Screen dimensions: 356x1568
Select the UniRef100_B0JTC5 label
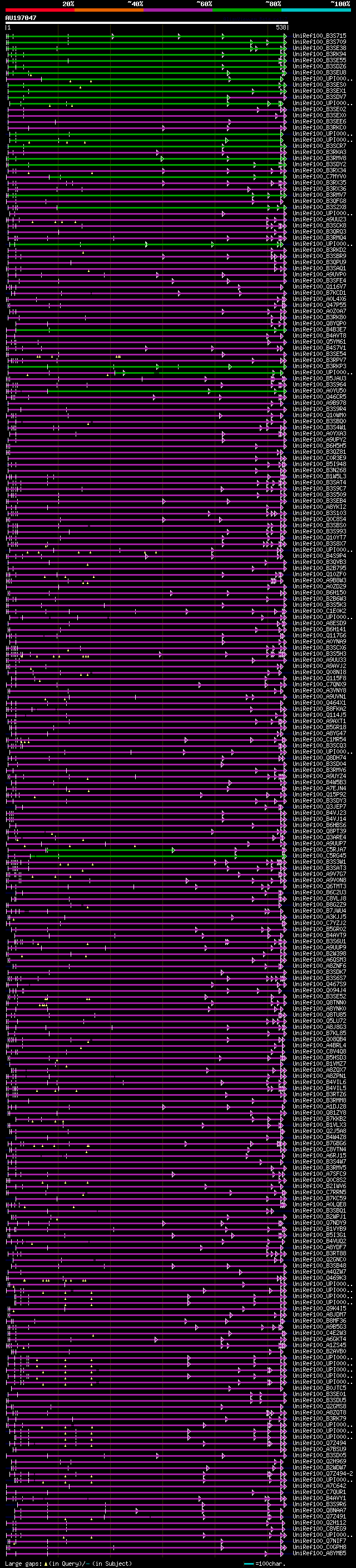click(x=319, y=1387)
